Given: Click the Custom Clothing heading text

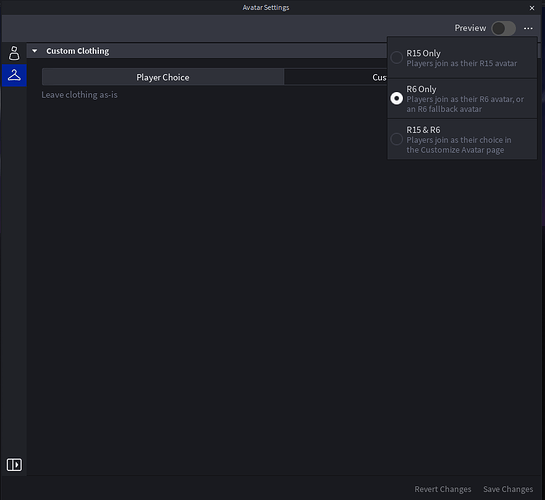Looking at the screenshot, I should (x=78, y=51).
